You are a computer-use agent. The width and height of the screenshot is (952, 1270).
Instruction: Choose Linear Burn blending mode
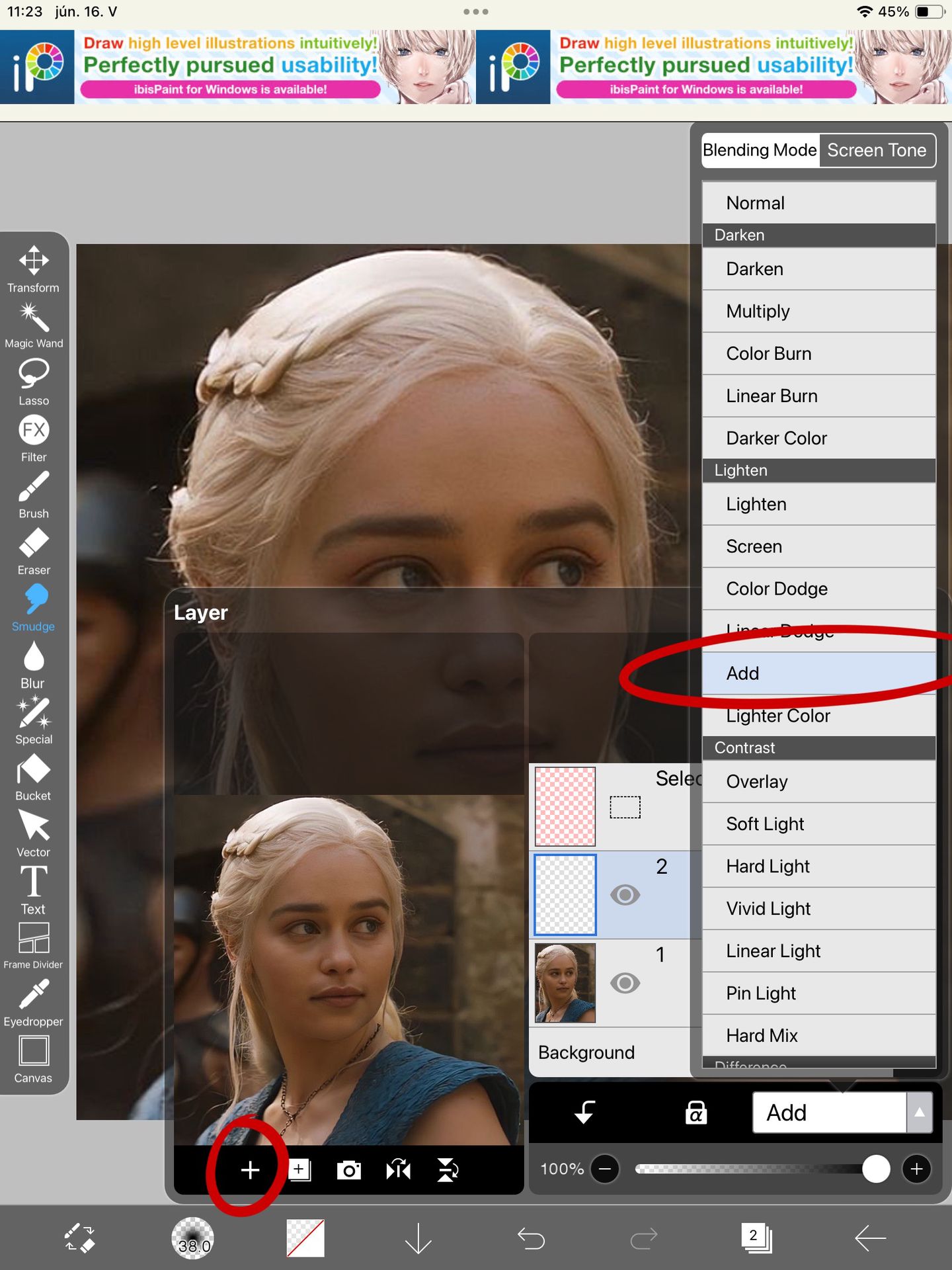(x=818, y=396)
